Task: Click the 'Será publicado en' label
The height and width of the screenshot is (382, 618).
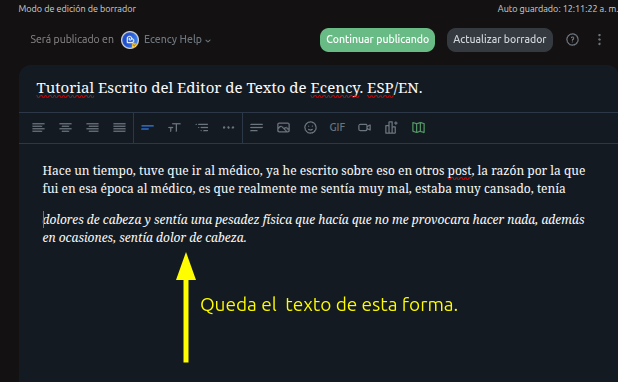Action: click(72, 39)
